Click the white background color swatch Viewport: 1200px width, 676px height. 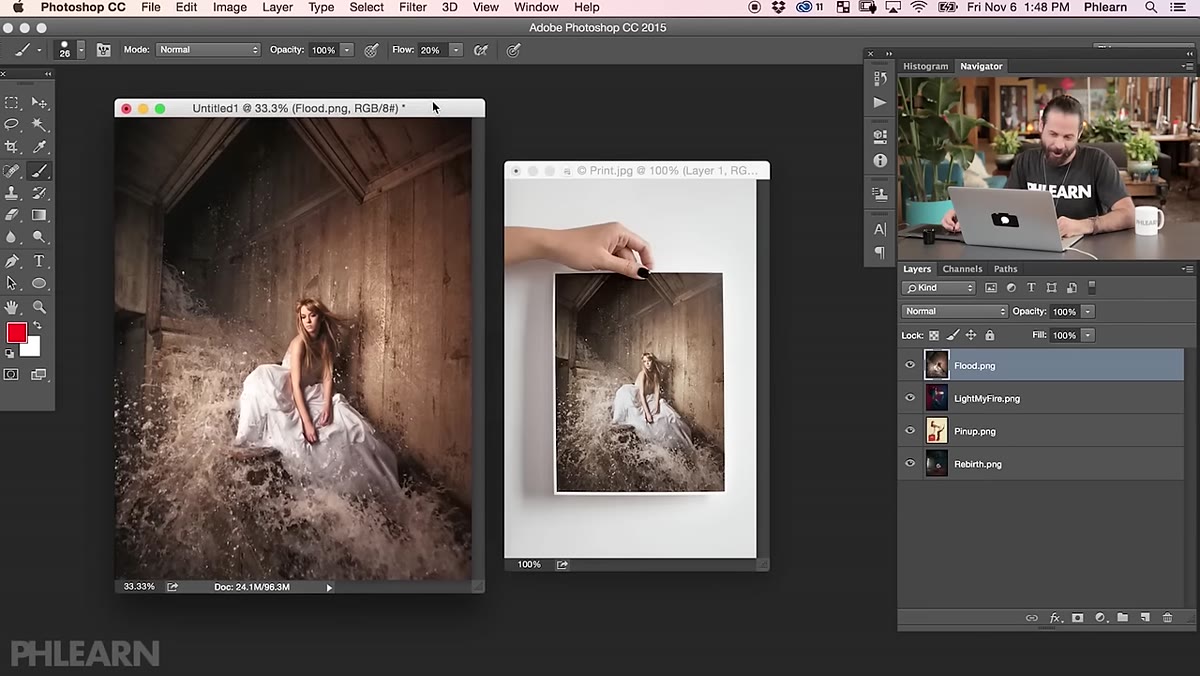click(33, 348)
